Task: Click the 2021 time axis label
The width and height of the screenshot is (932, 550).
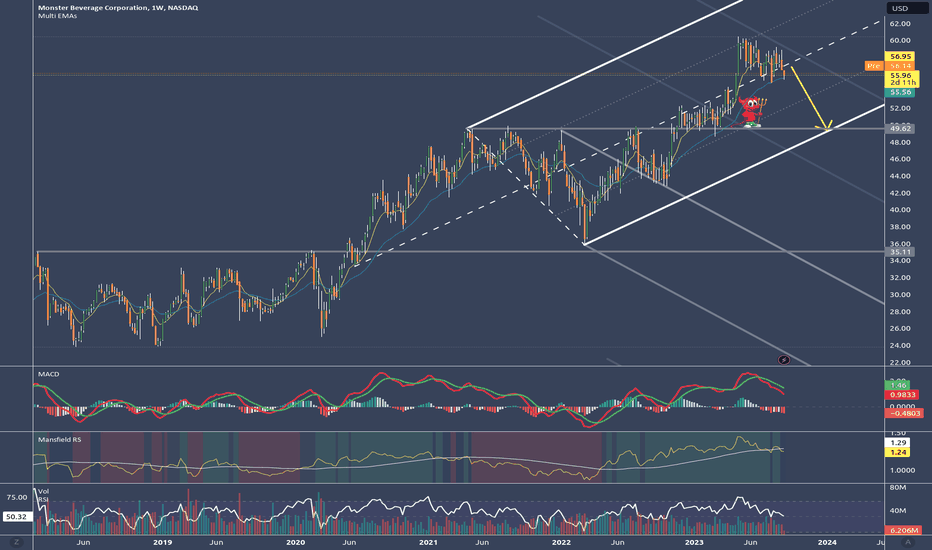Action: (428, 542)
